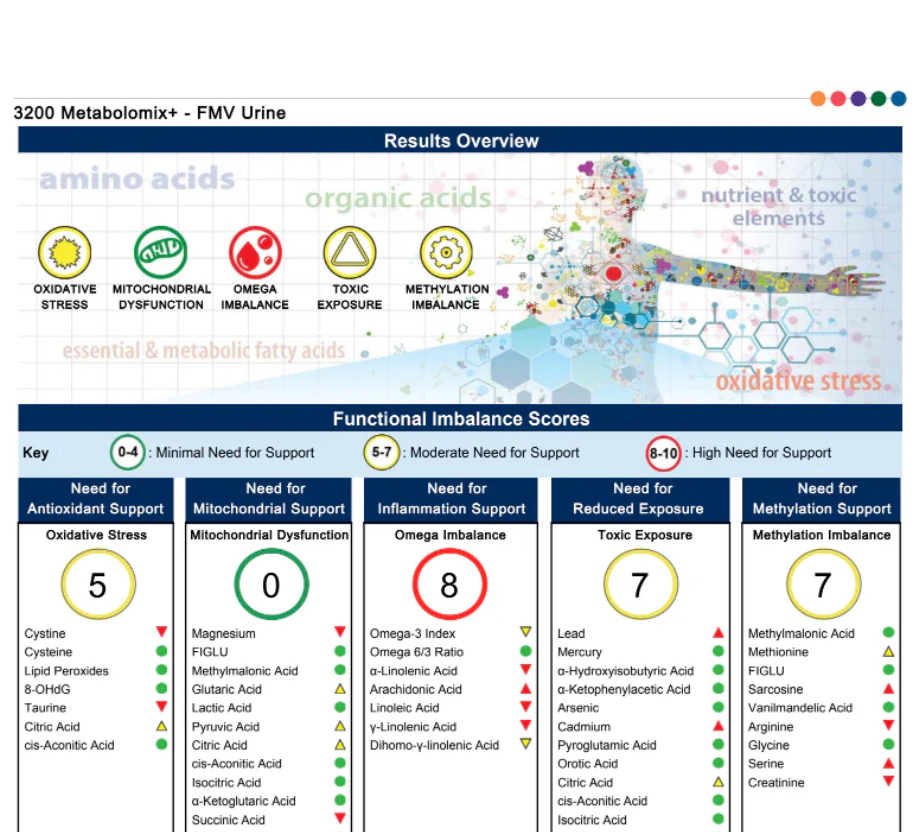The width and height of the screenshot is (916, 832).
Task: Click the Functional Imbalance Scores banner
Action: (460, 419)
